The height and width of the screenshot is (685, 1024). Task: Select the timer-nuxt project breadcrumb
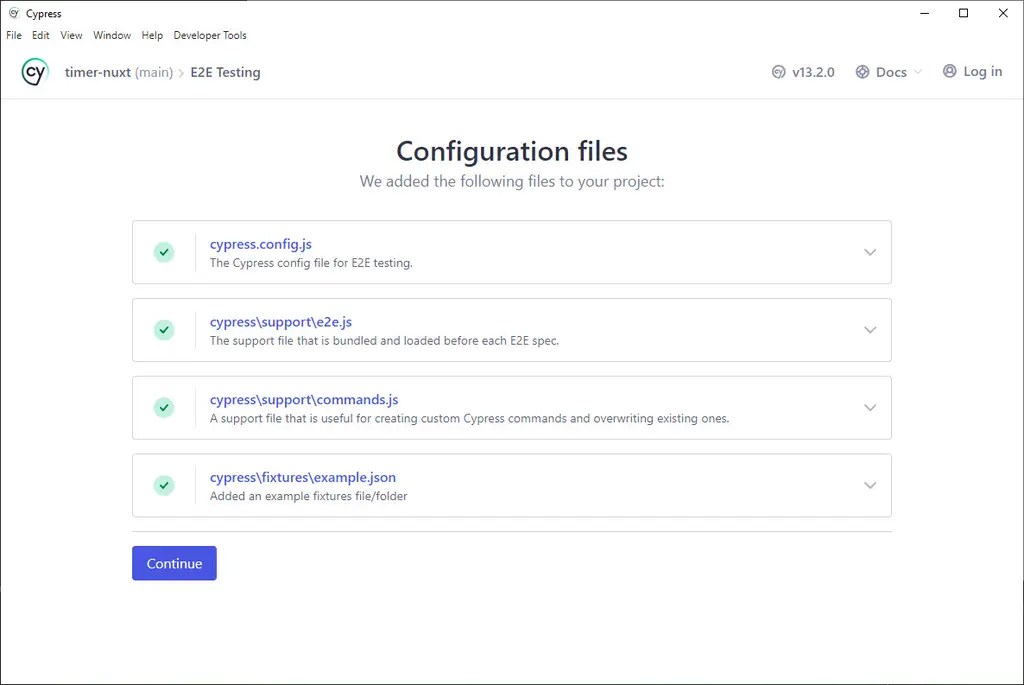click(101, 72)
